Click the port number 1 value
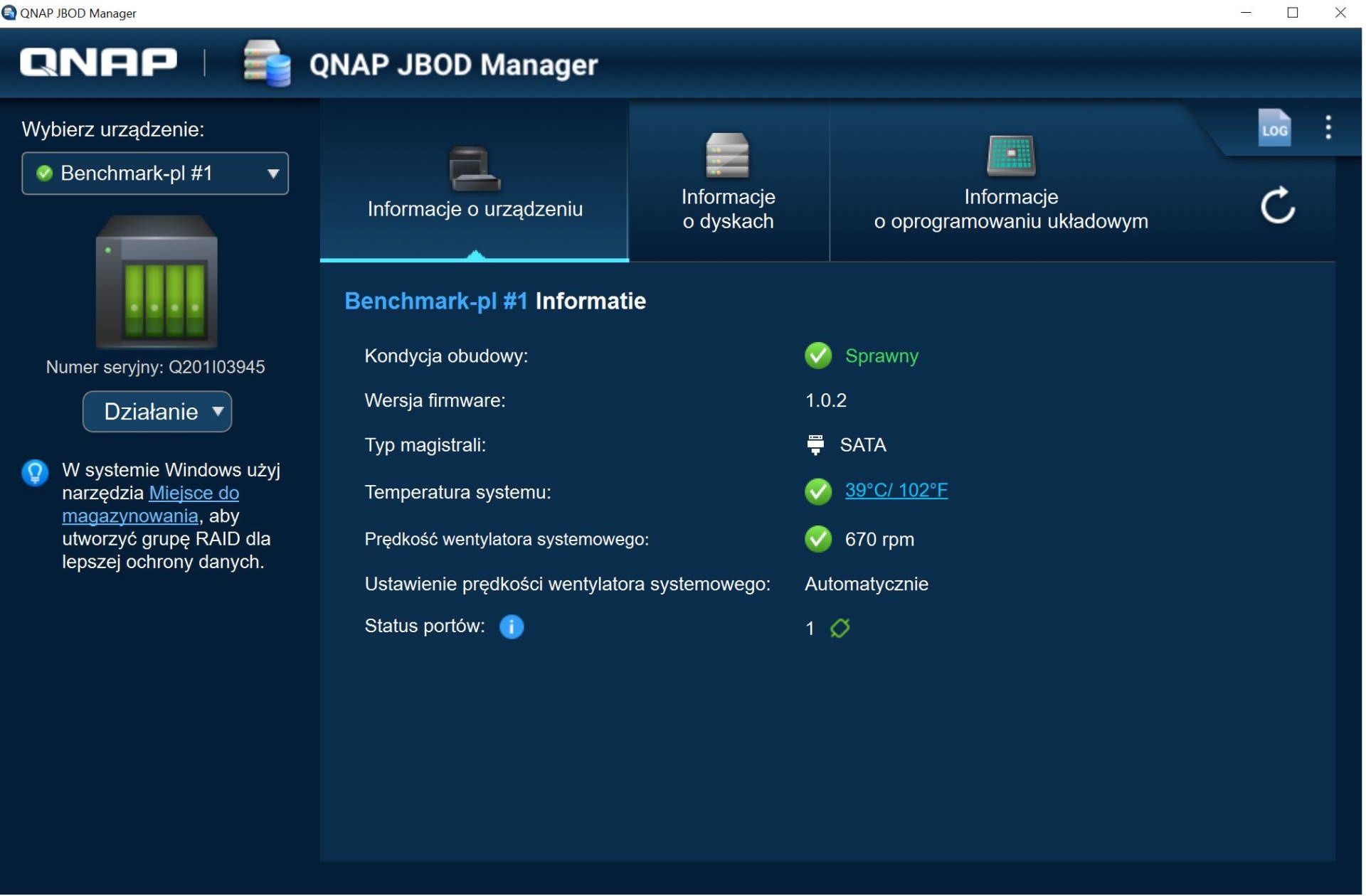The width and height of the screenshot is (1366, 896). (811, 630)
